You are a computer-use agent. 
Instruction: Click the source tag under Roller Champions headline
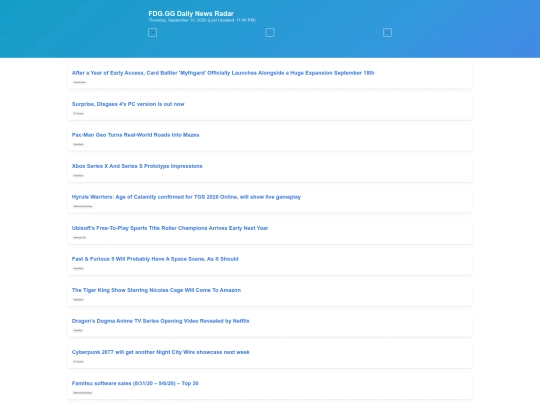(80, 237)
